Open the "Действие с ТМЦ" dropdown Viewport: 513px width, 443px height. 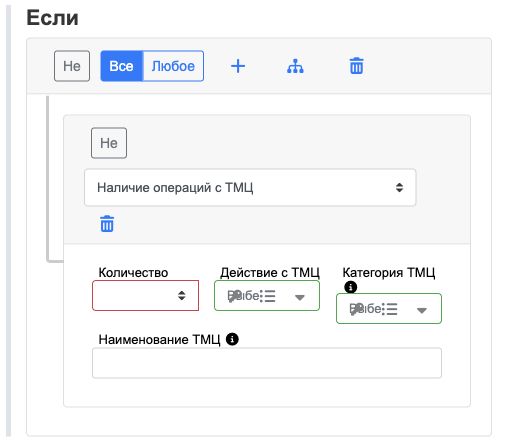pos(267,296)
